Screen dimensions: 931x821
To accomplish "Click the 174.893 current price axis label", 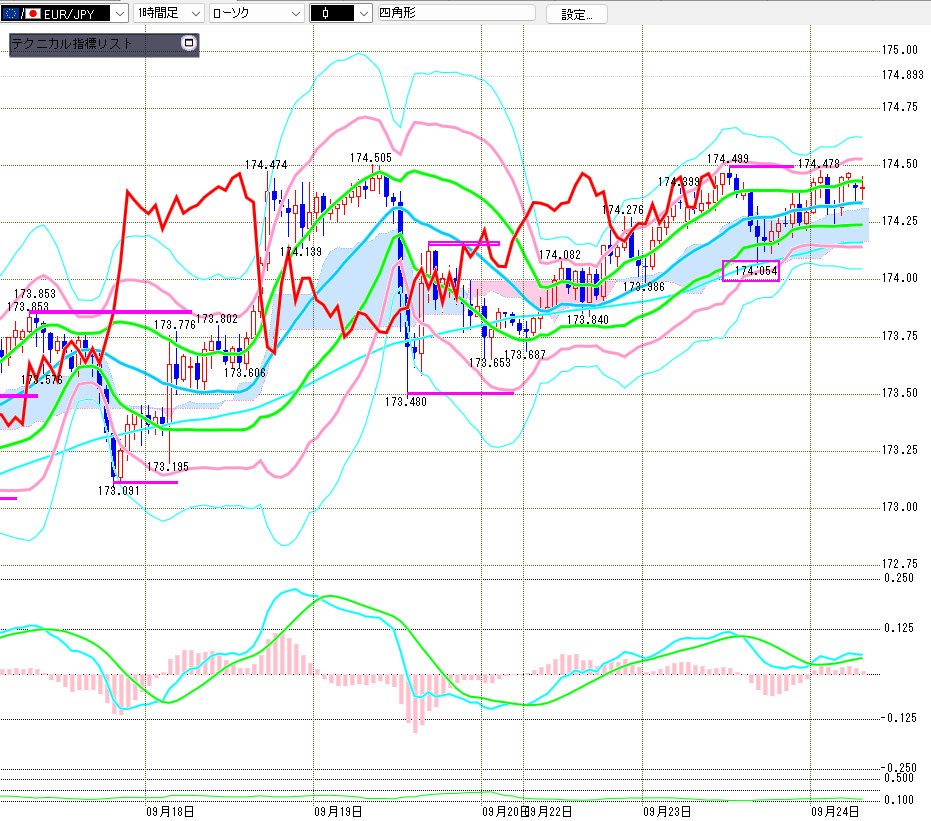I will (x=902, y=75).
